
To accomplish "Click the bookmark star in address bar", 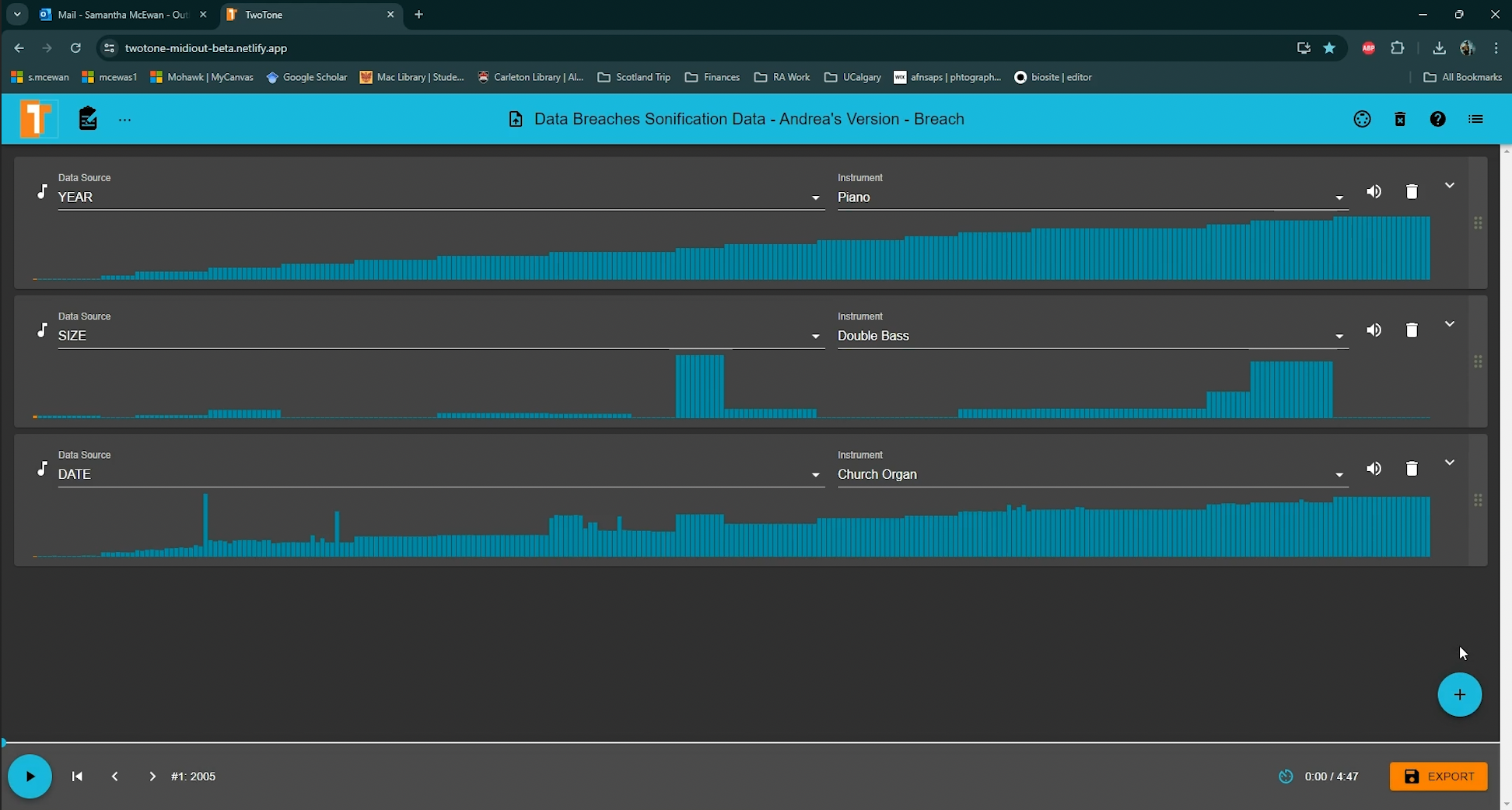I will point(1329,48).
